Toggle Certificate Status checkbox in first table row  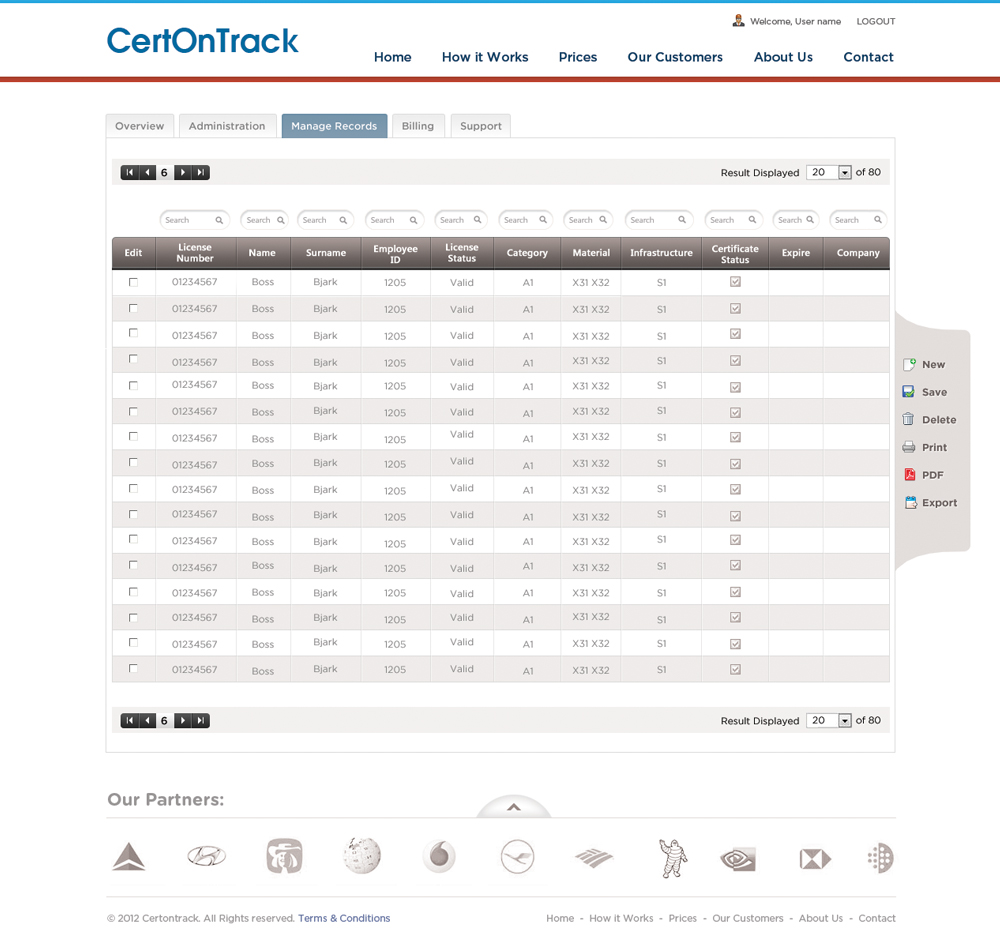(x=735, y=281)
